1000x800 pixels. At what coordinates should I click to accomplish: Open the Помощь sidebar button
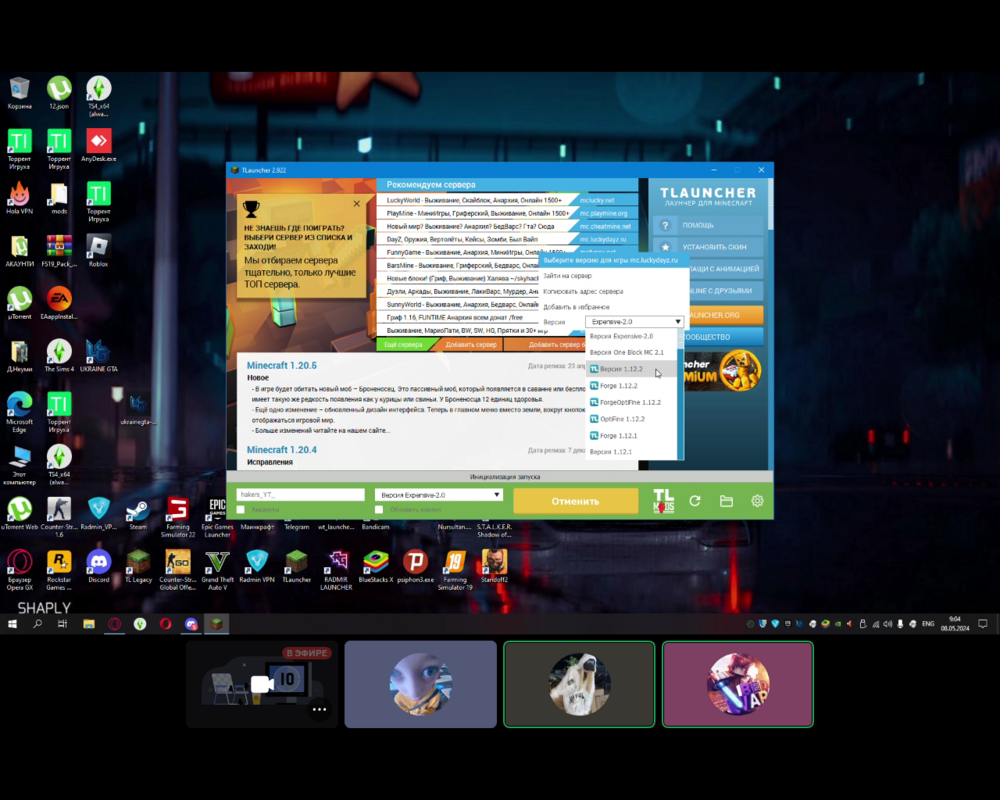point(708,225)
